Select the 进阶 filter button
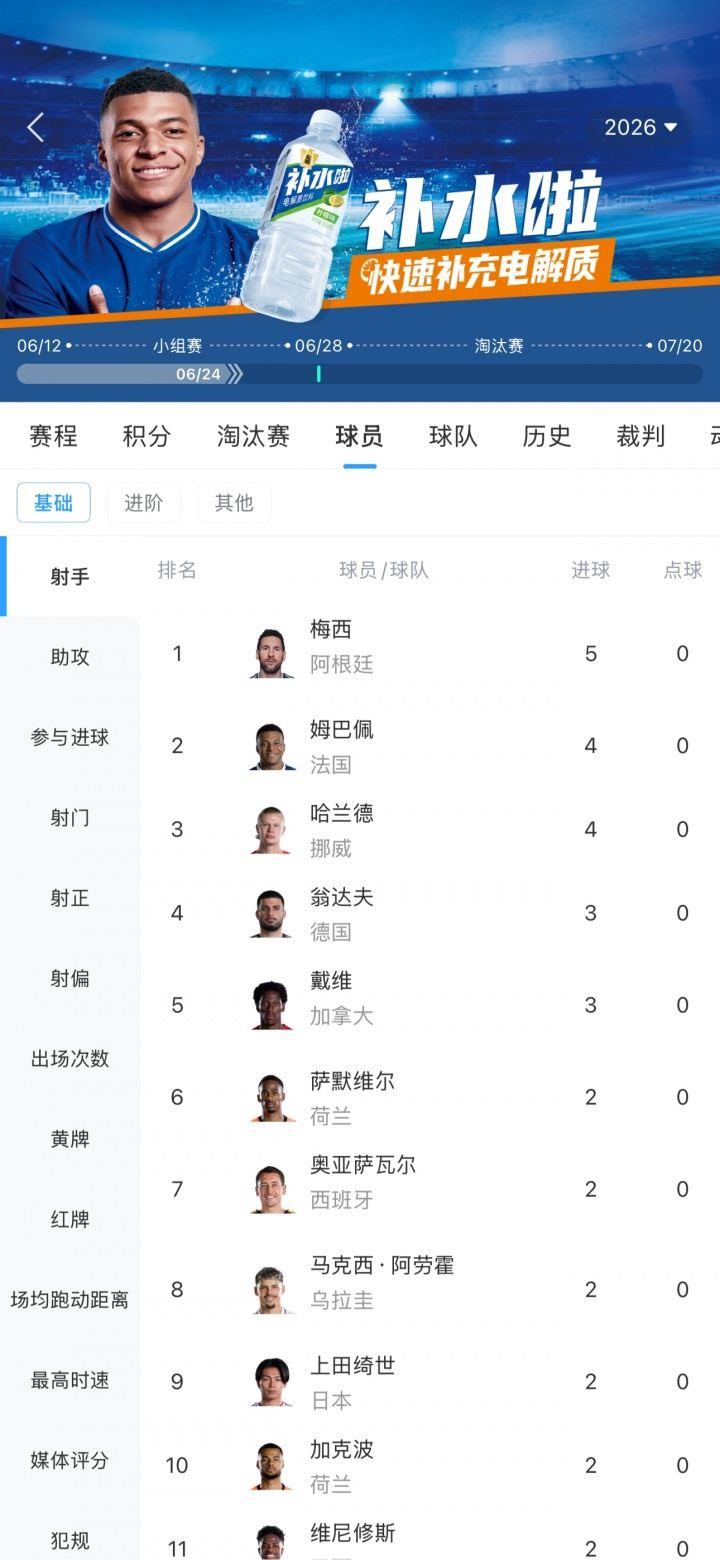The image size is (720, 1560). [x=144, y=502]
